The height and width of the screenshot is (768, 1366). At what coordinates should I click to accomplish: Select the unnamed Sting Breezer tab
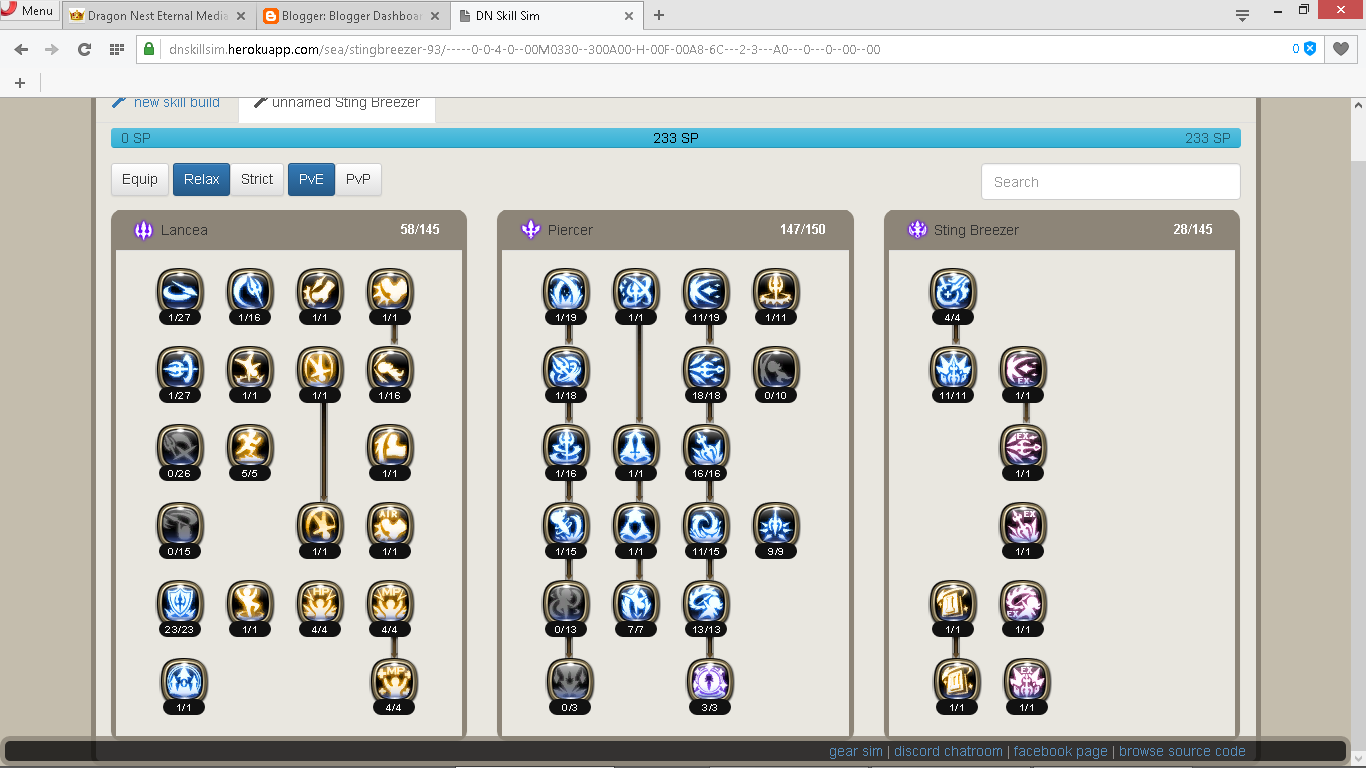pos(337,105)
